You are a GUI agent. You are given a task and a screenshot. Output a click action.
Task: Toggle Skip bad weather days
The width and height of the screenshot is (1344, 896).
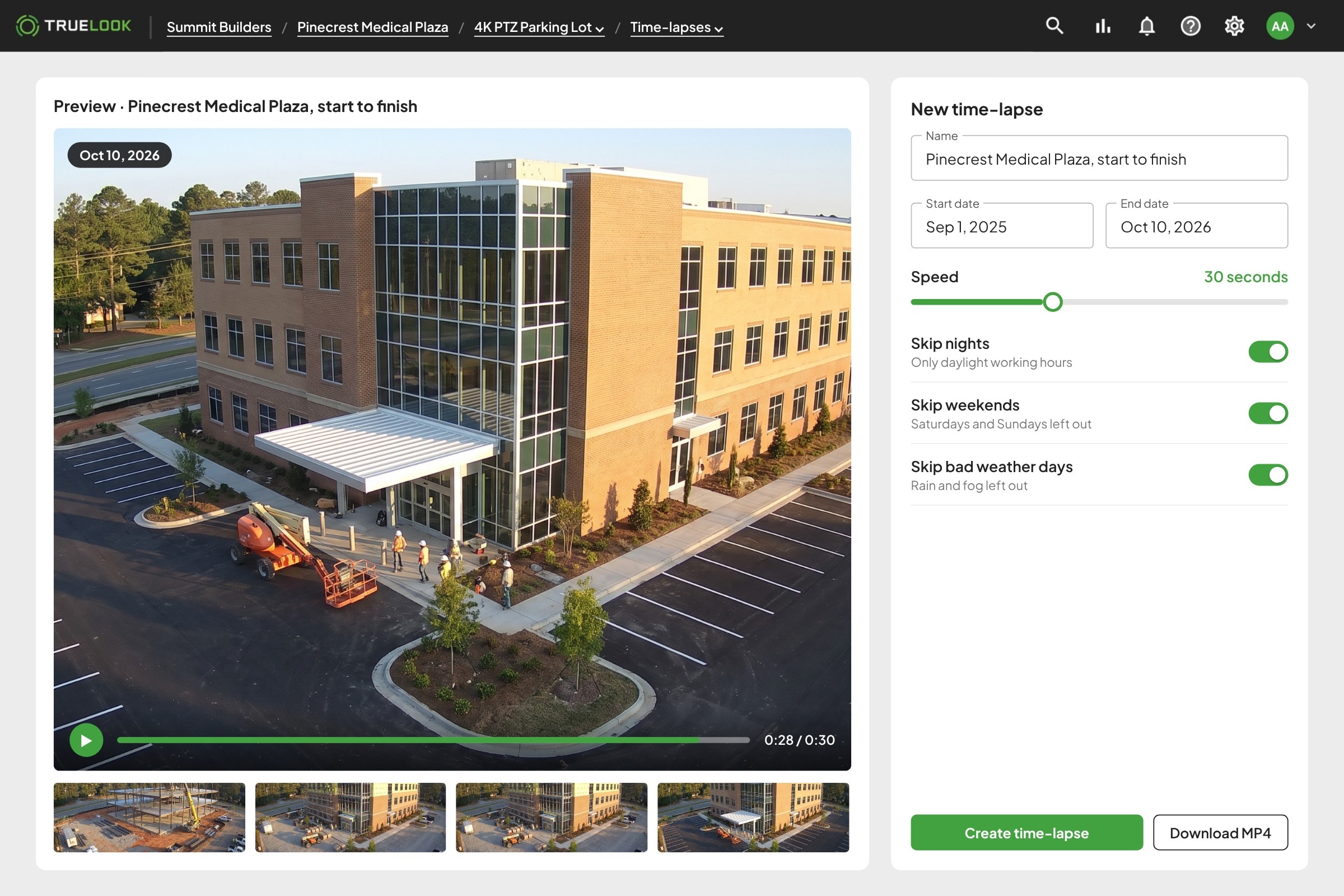click(1268, 475)
